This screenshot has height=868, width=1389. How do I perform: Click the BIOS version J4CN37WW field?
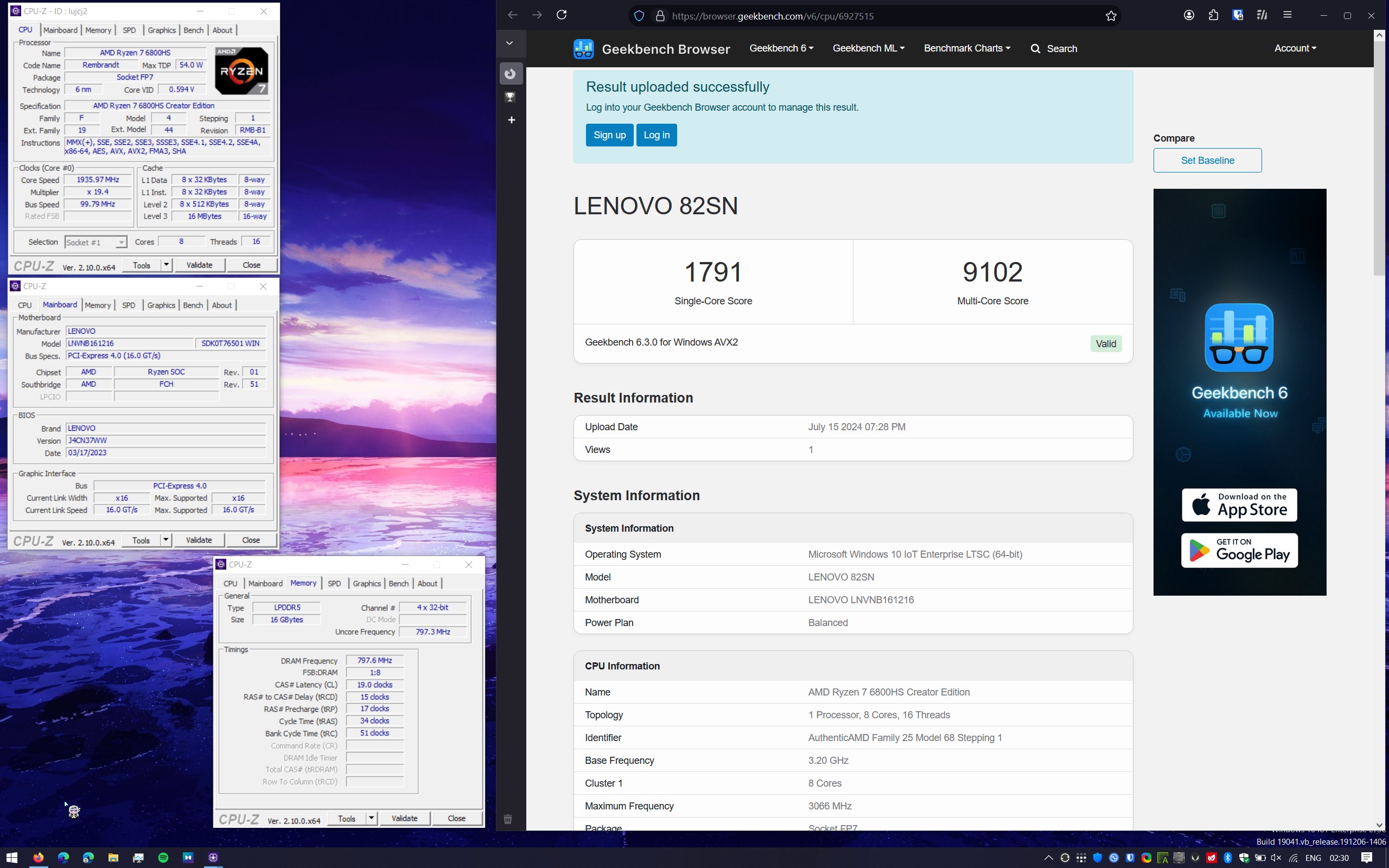pyautogui.click(x=166, y=441)
